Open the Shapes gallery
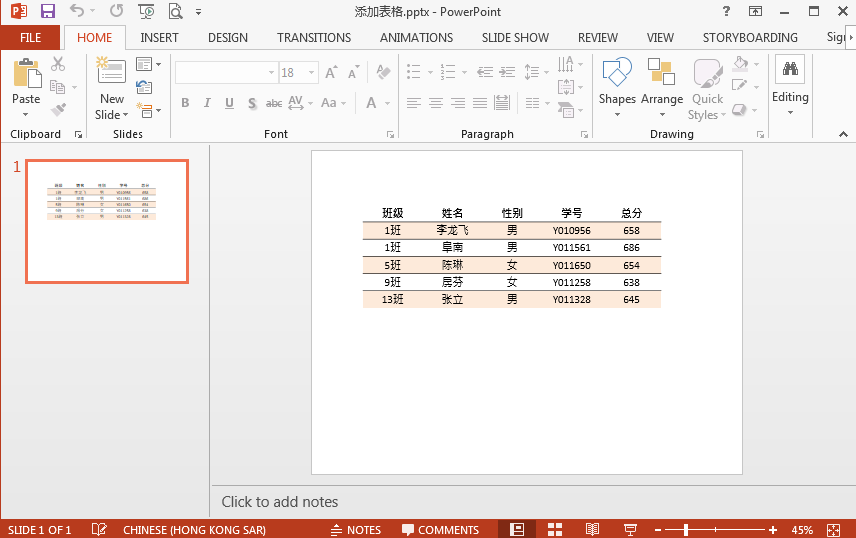 click(617, 87)
